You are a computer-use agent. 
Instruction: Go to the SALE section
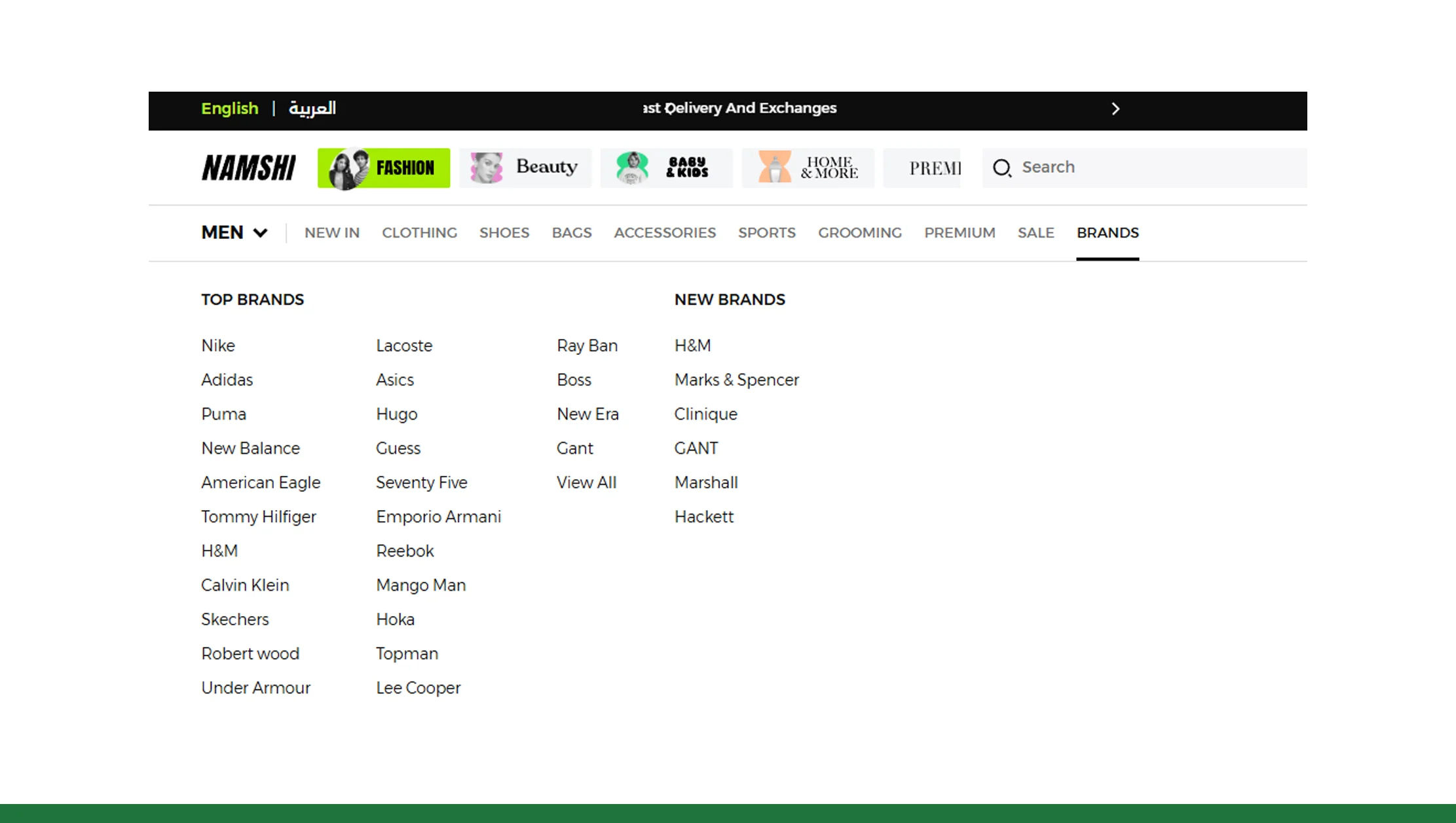click(x=1035, y=232)
